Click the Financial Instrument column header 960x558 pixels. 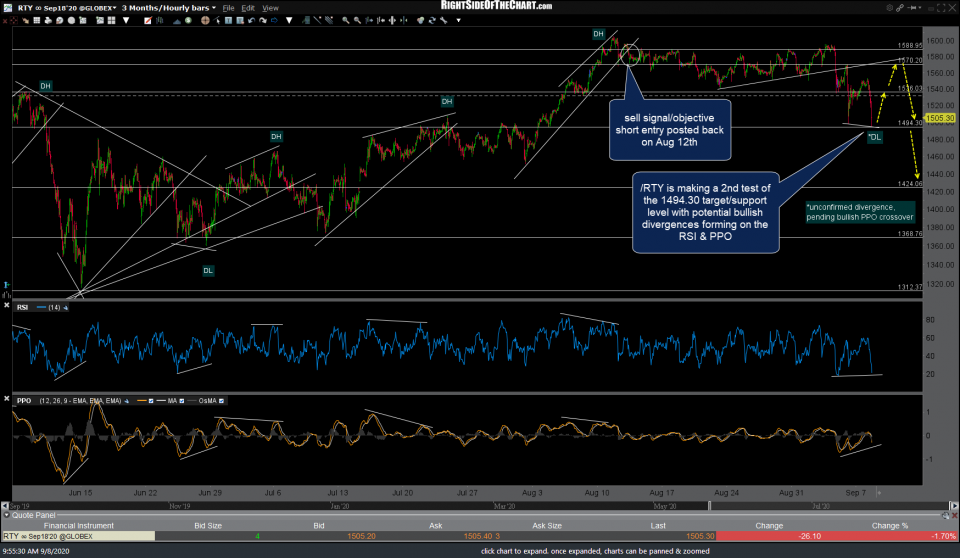pyautogui.click(x=76, y=522)
